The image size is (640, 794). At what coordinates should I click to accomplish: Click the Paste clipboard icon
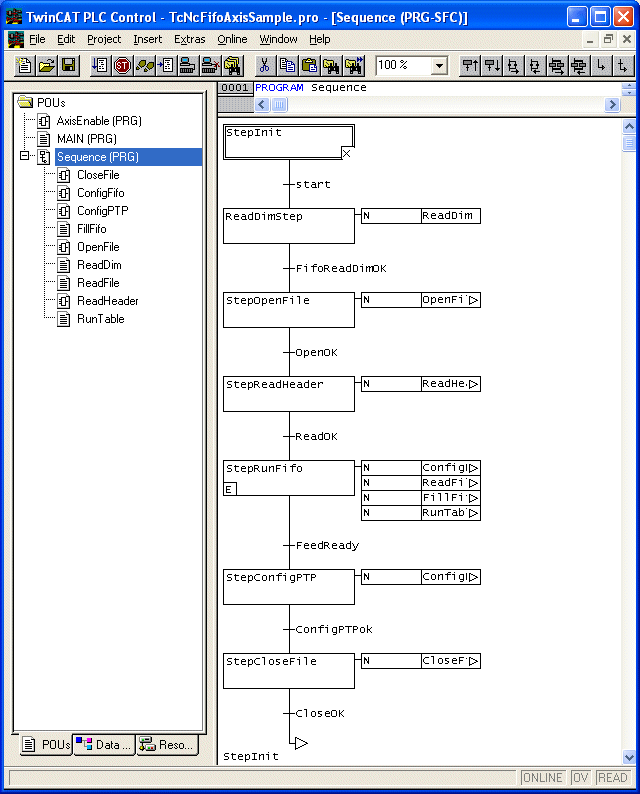308,66
